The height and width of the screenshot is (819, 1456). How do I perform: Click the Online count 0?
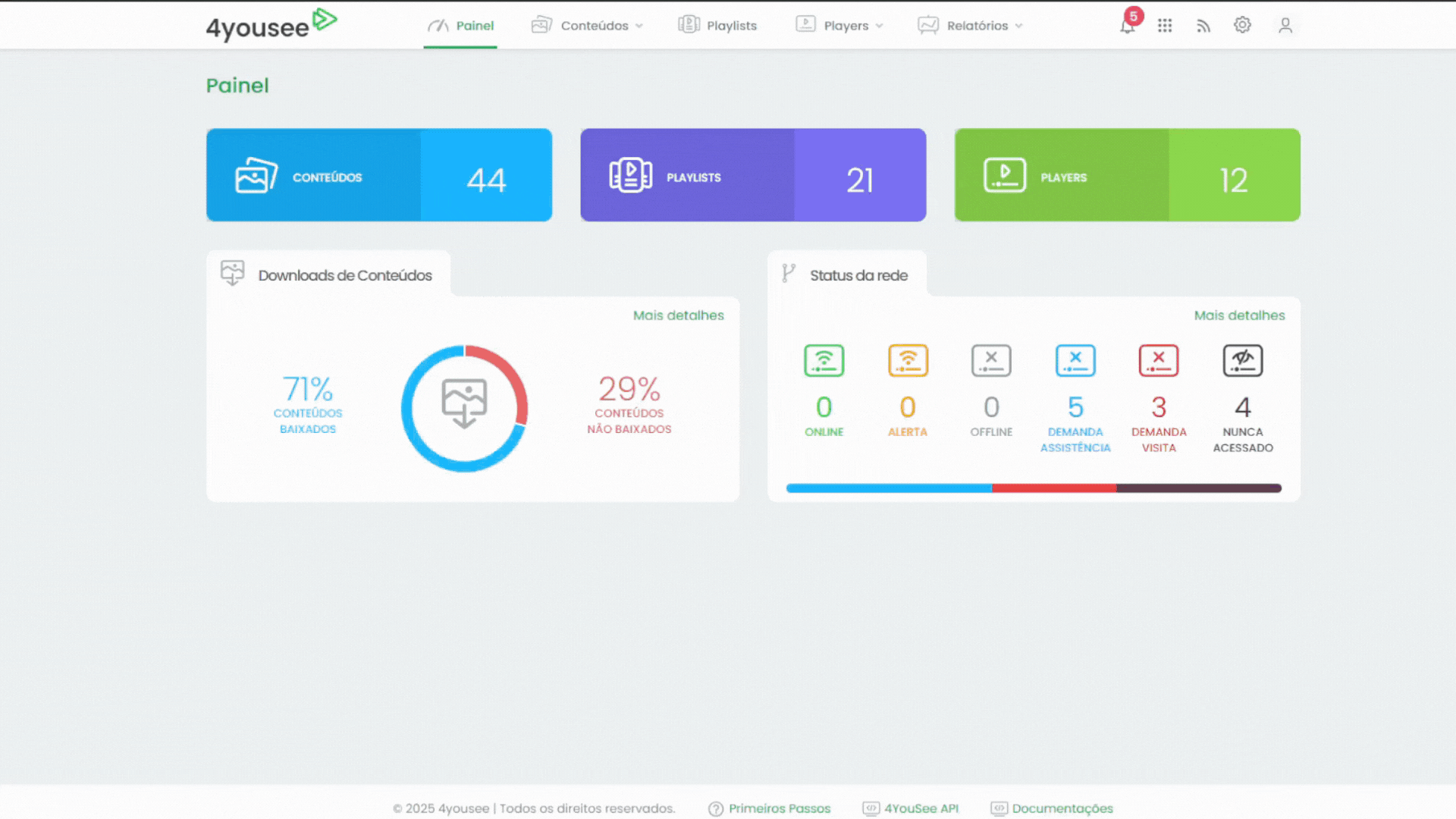click(824, 407)
